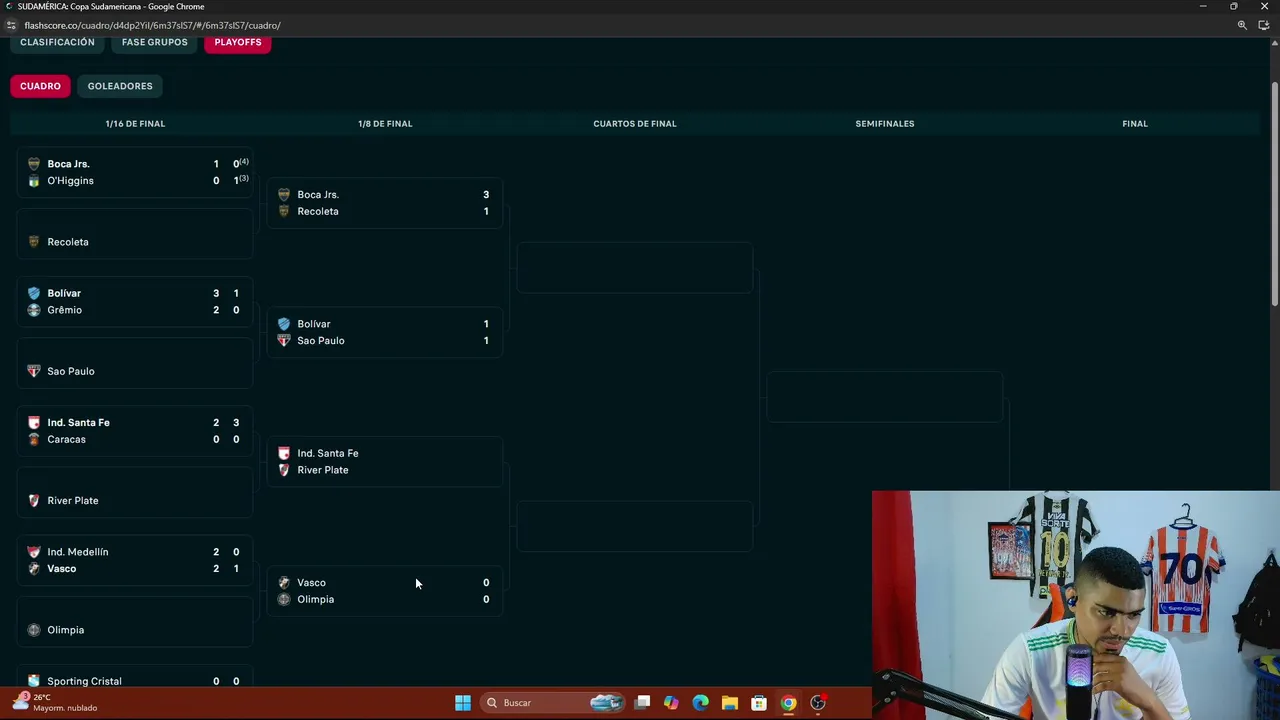Viewport: 1280px width, 720px height.
Task: Click the Ind. Medellín club crest
Action: coord(34,552)
